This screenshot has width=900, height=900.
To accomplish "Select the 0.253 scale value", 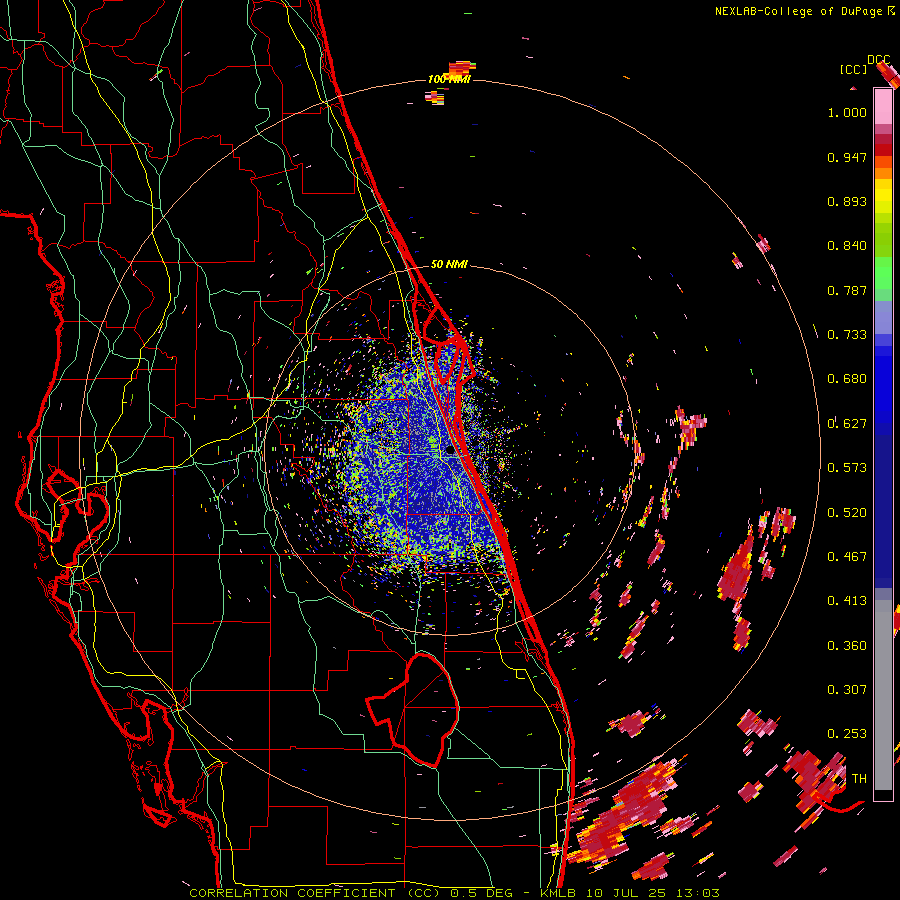I will (847, 734).
